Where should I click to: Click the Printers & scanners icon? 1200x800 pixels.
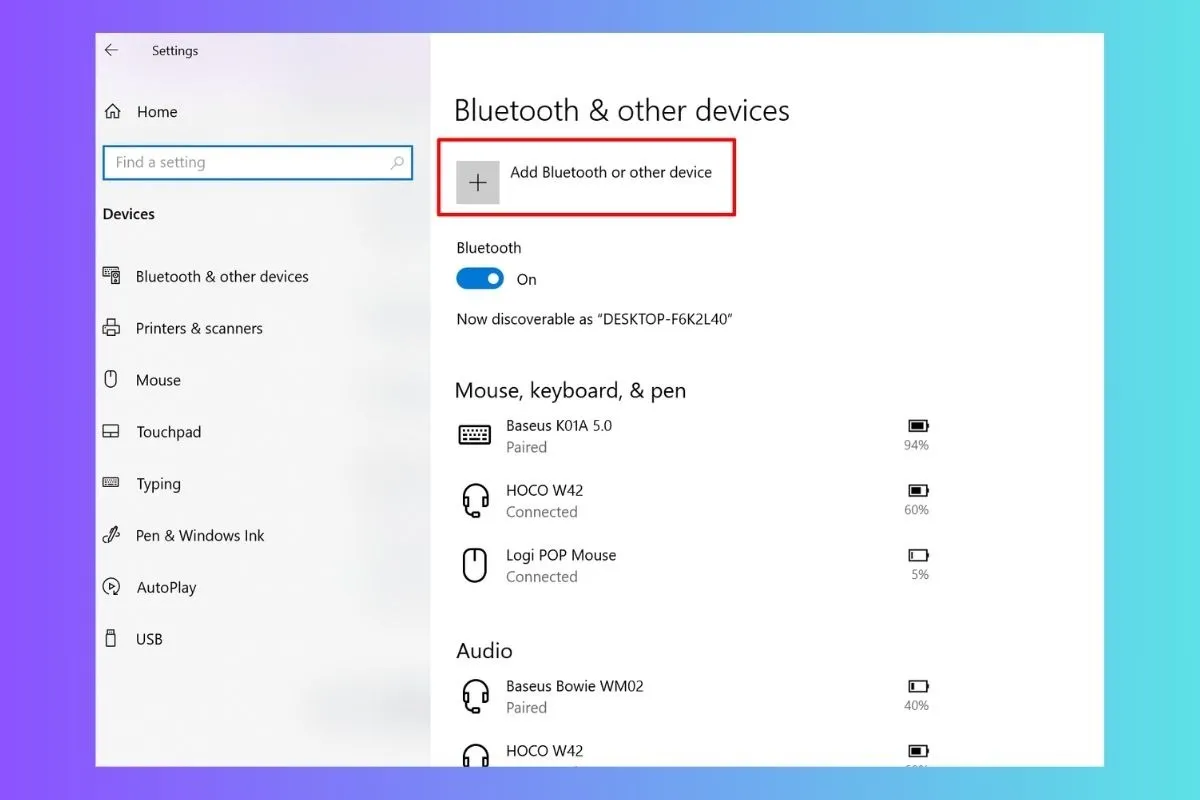pos(112,328)
